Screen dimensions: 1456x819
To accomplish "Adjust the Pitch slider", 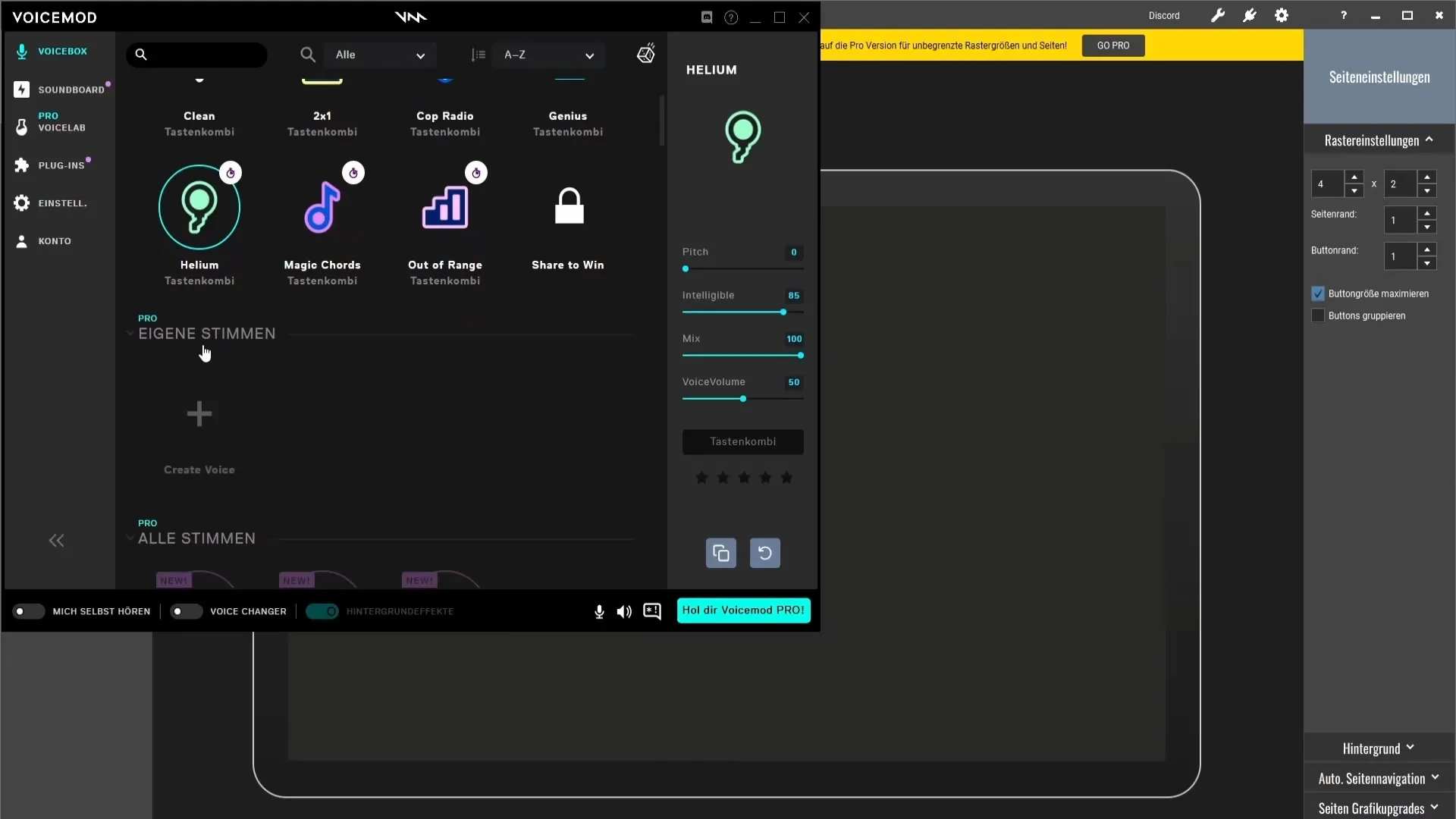I will 743,268.
